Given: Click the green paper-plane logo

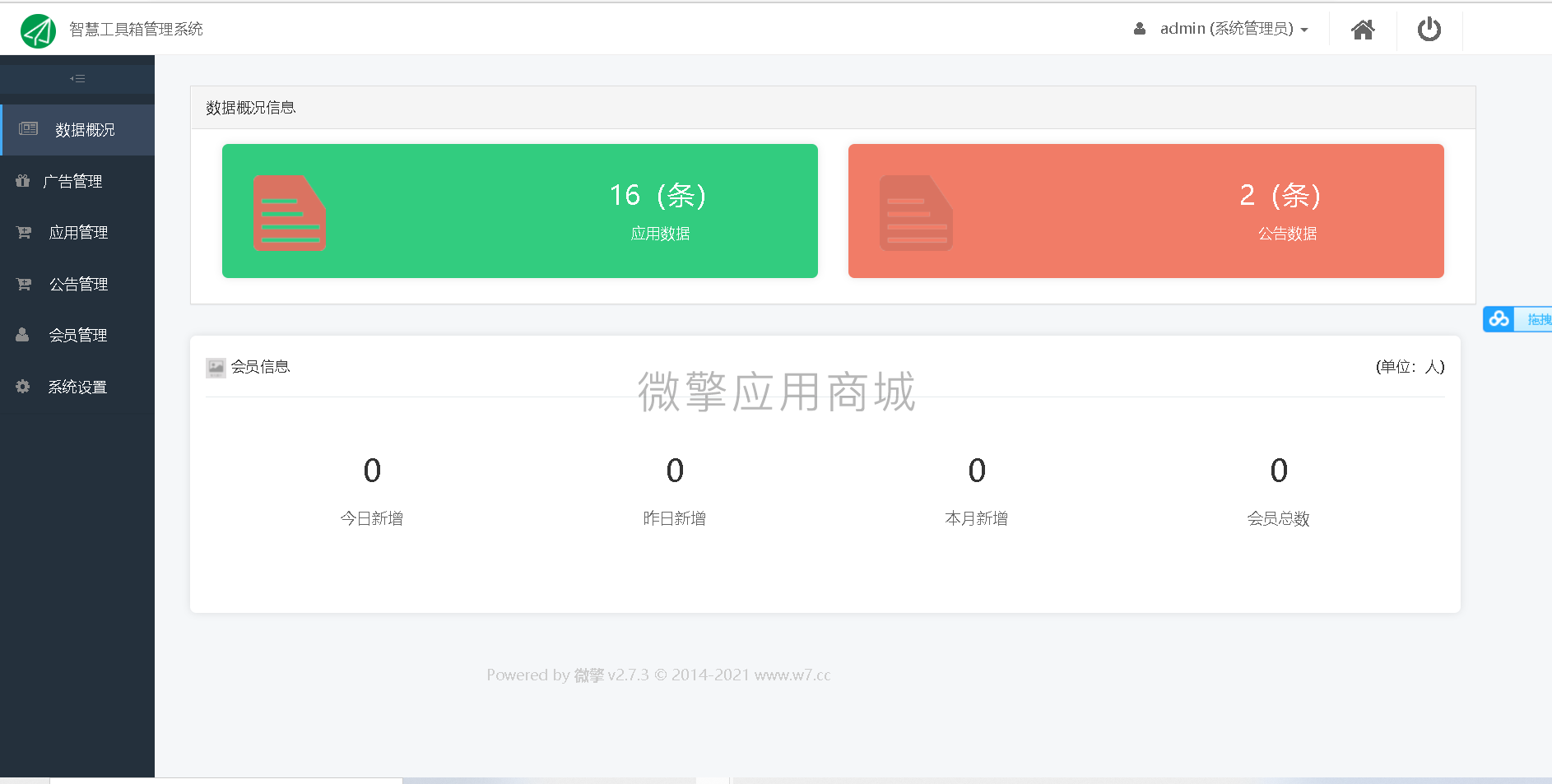Looking at the screenshot, I should [x=38, y=30].
